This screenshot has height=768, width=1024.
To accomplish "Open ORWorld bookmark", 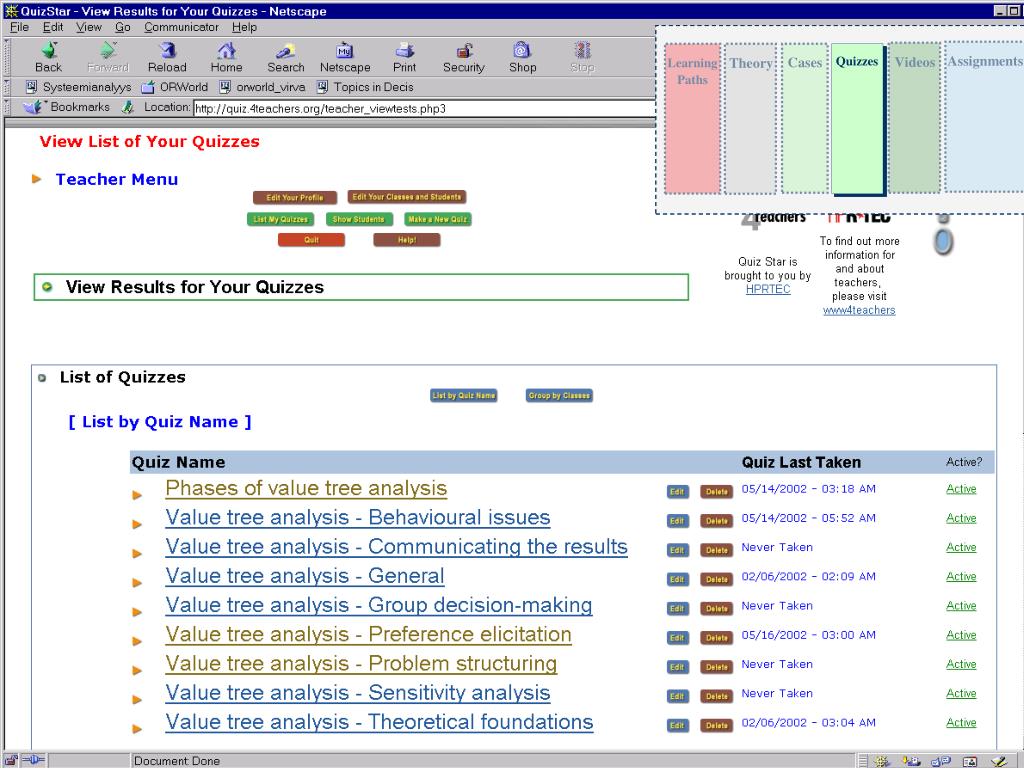I will pos(174,87).
